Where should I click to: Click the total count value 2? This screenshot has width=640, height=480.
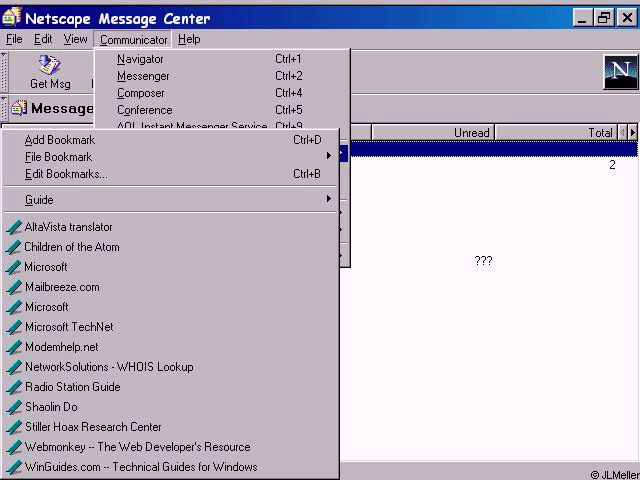click(612, 165)
